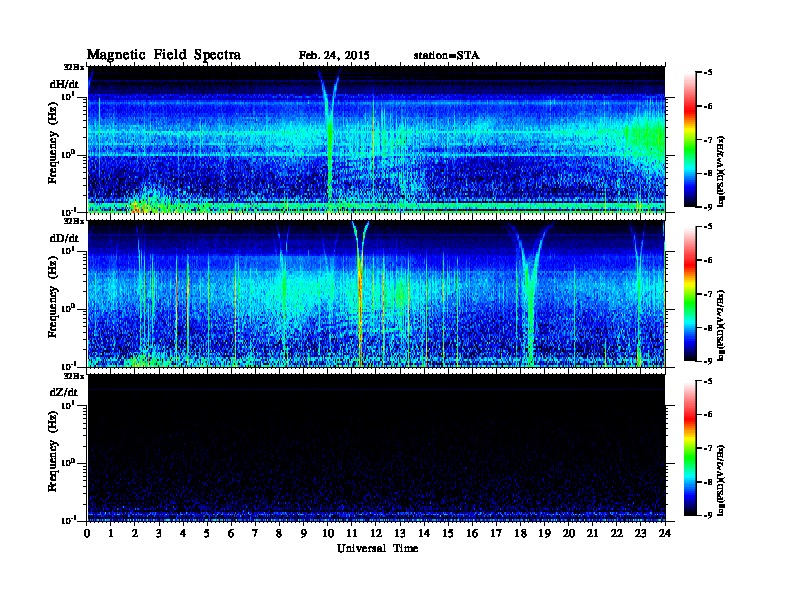The width and height of the screenshot is (792, 612).
Task: Click the "Magnetic Field Spectra" title
Action: click(x=164, y=55)
